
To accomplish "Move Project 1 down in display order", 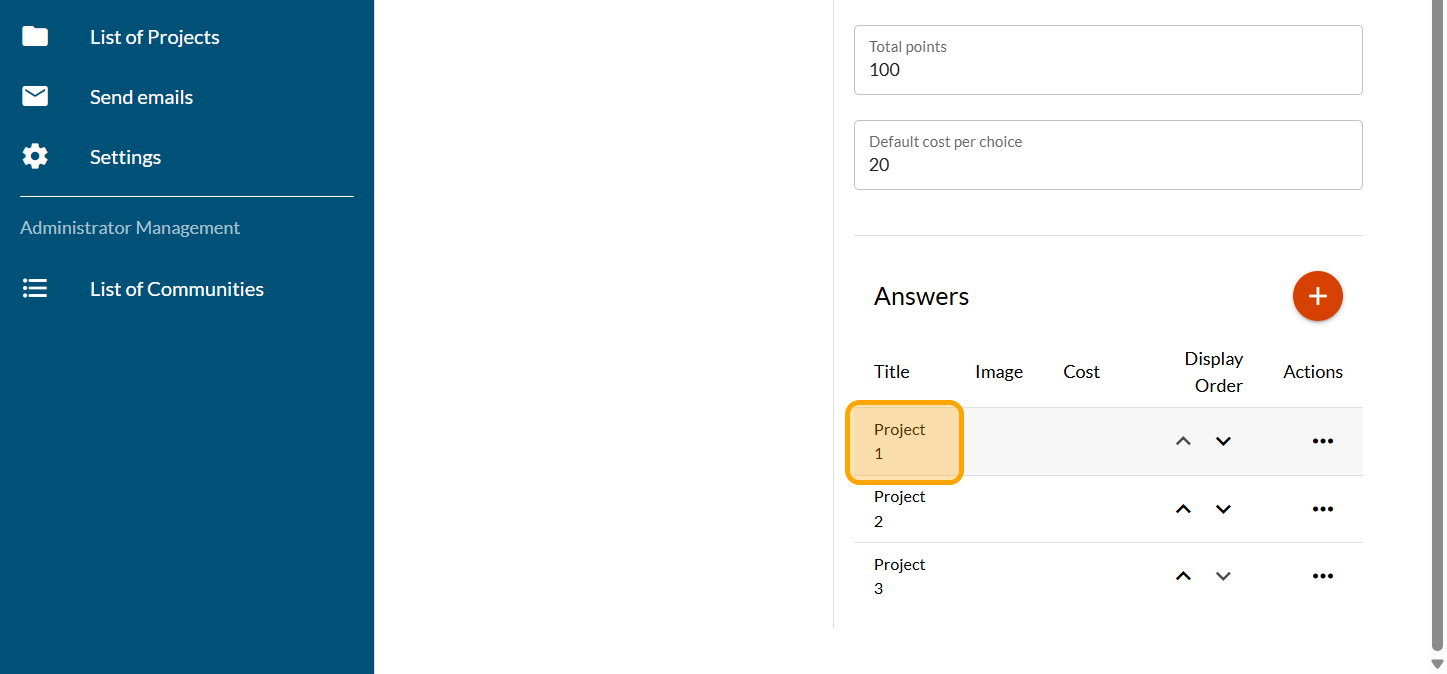I will tap(1223, 441).
